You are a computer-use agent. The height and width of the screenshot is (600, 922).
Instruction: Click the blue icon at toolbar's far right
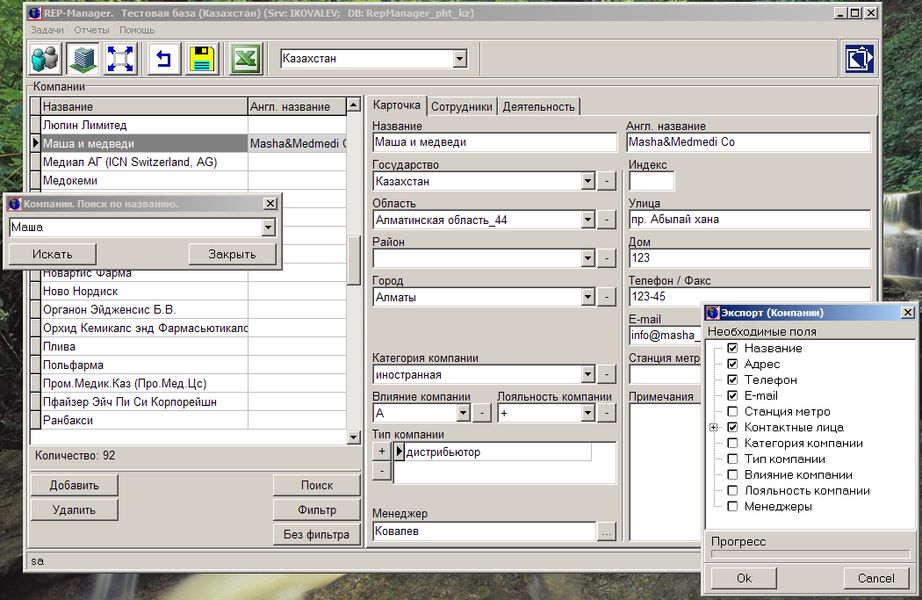858,60
